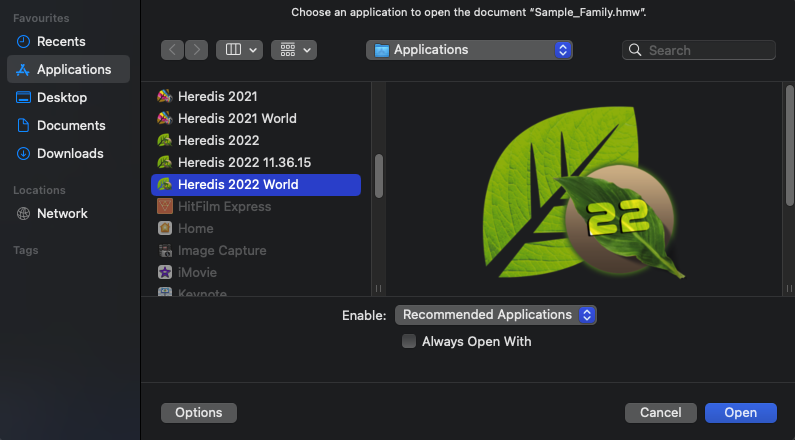Click the Search field
795x440 pixels.
coord(699,50)
